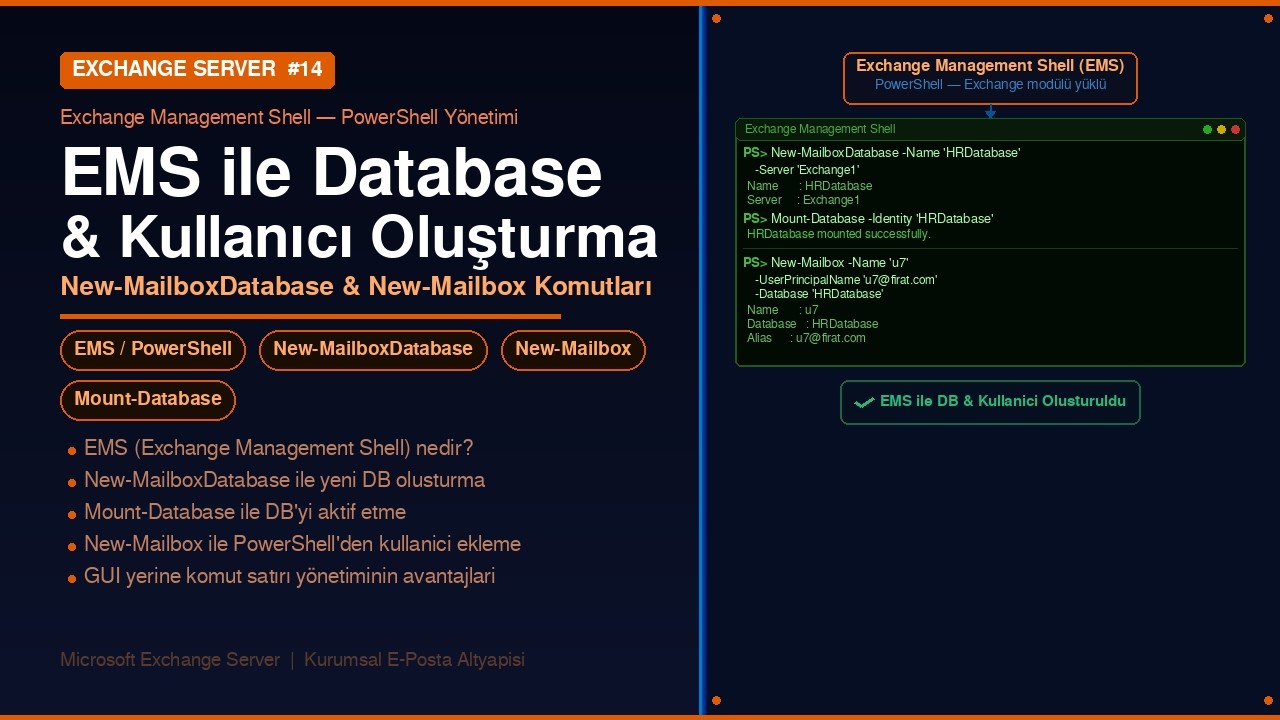1280x720 pixels.
Task: Click the 'Name : u7' output line
Action: pyautogui.click(x=782, y=310)
